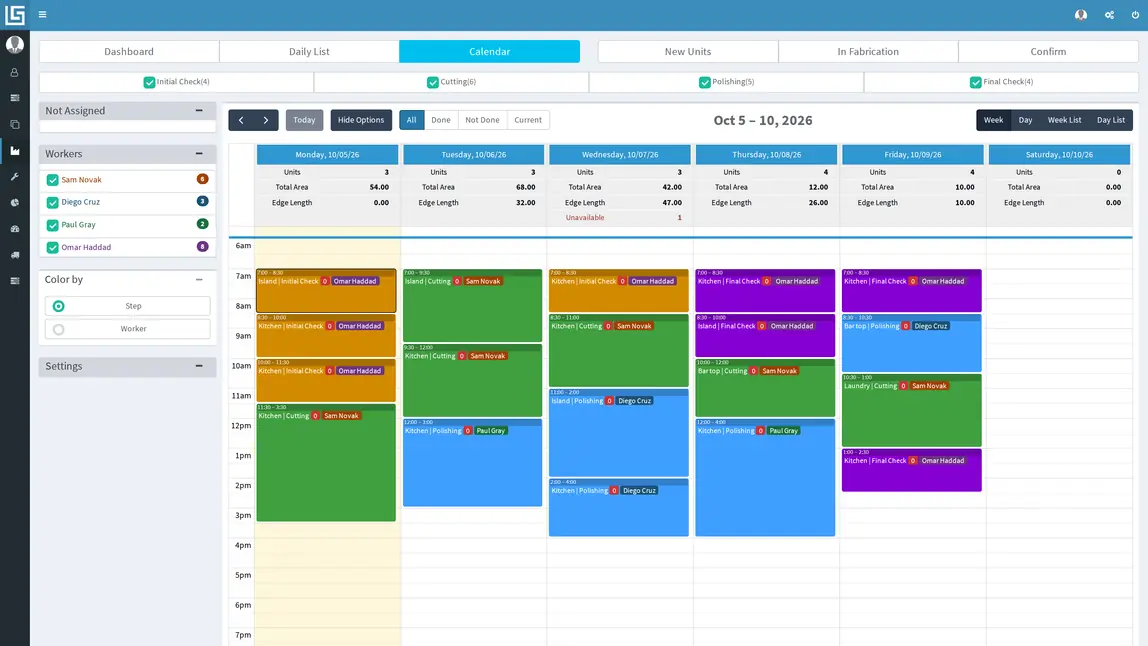Select the Calendar tab
Viewport: 1148px width, 646px height.
[x=489, y=51]
